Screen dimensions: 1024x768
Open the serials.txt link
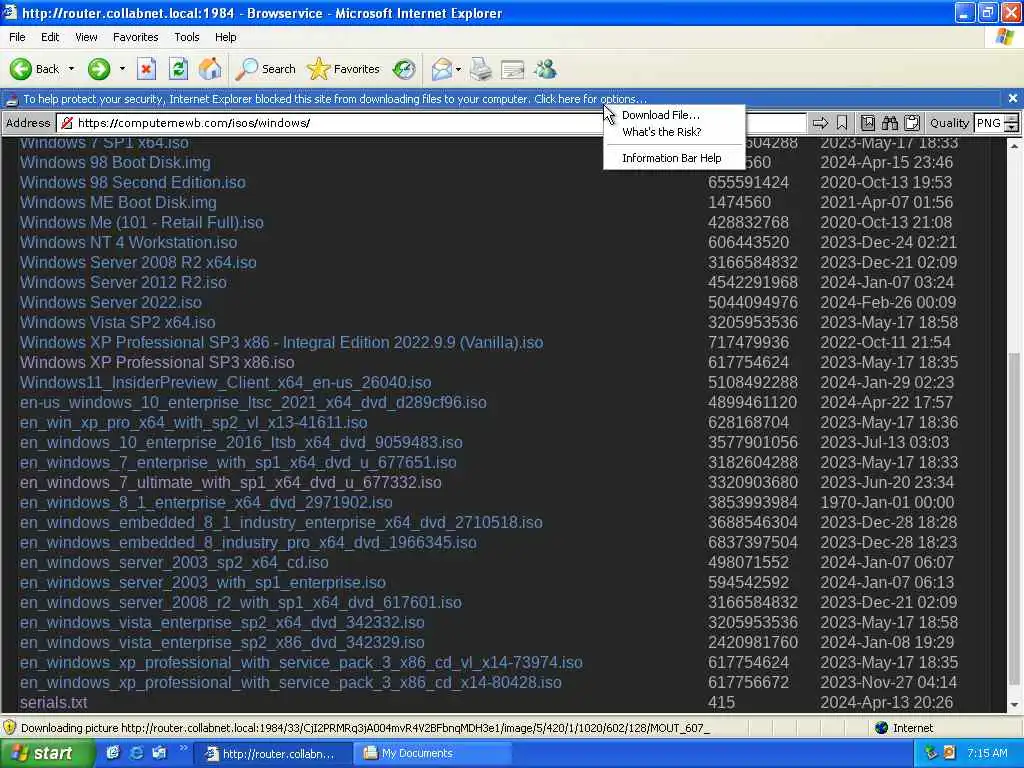pyautogui.click(x=54, y=703)
